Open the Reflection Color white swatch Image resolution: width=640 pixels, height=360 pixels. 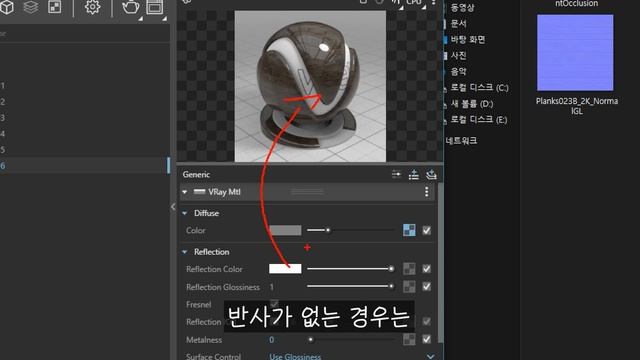[x=285, y=269]
